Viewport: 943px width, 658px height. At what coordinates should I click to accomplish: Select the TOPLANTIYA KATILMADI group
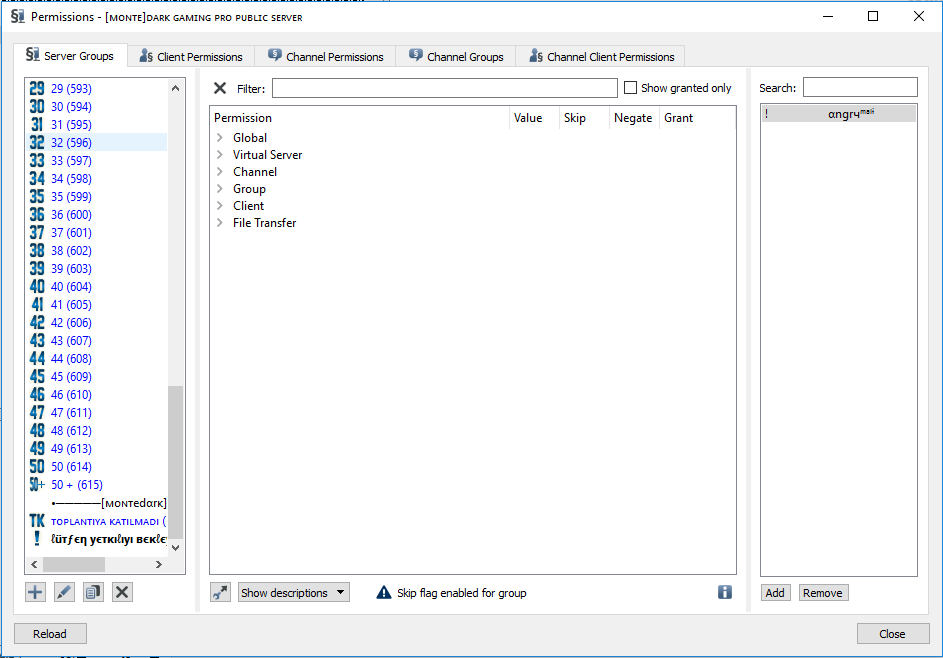tap(98, 521)
